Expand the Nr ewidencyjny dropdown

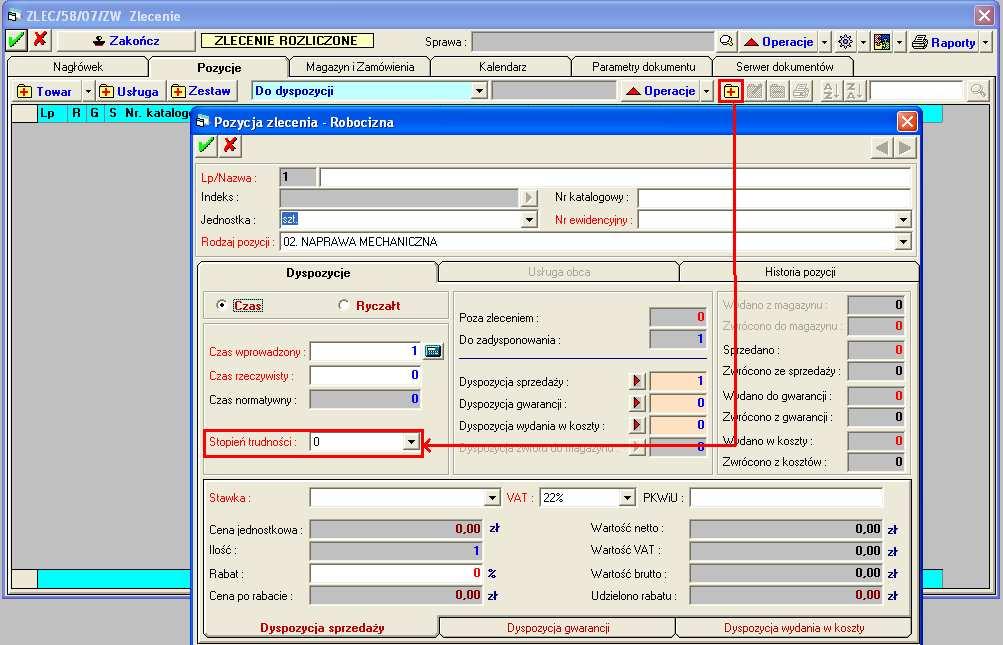pos(903,219)
